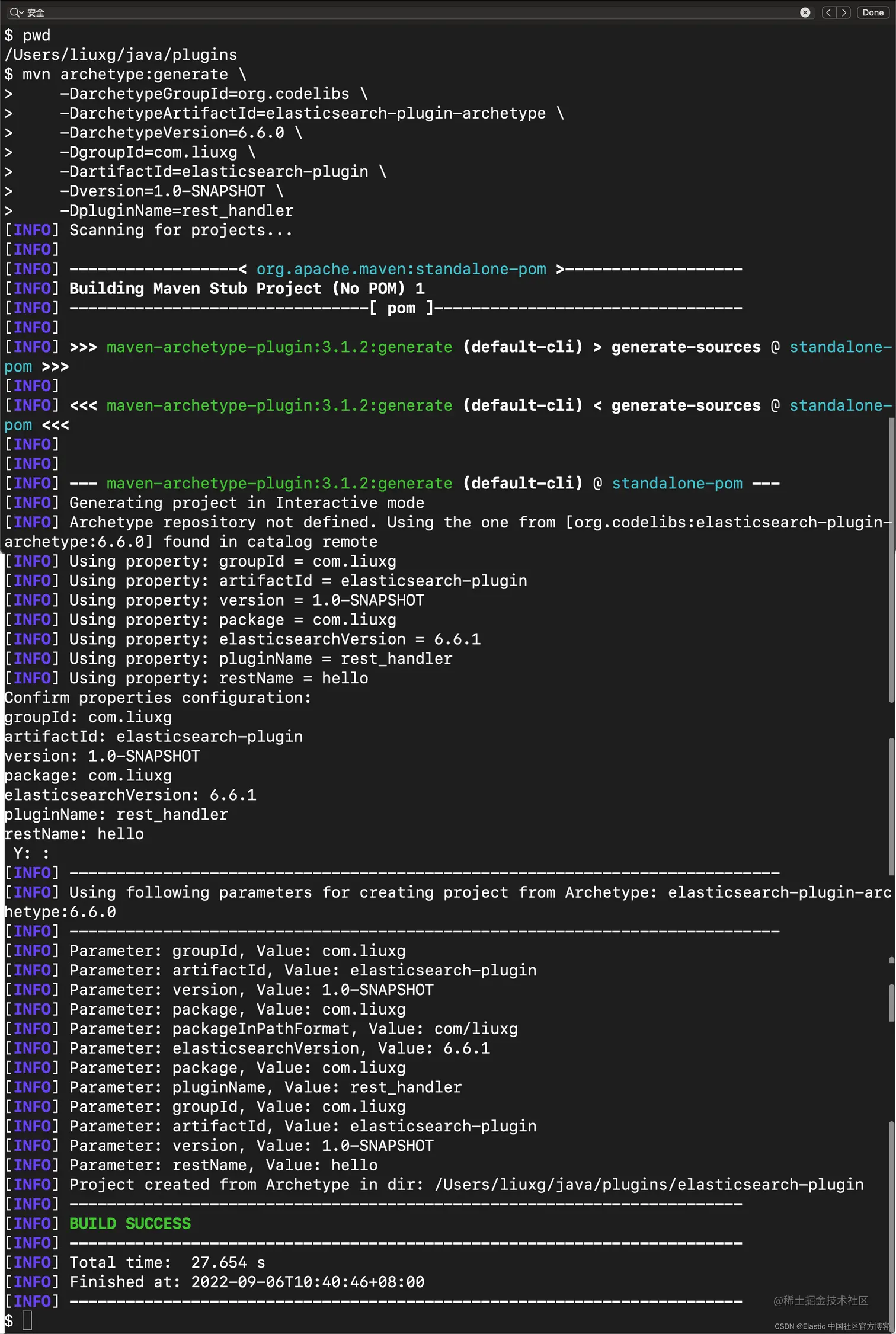Click 'Parameter: elasticsearchVersion, Value: 6.6.1'
The width and height of the screenshot is (896, 1334).
coord(280,1049)
